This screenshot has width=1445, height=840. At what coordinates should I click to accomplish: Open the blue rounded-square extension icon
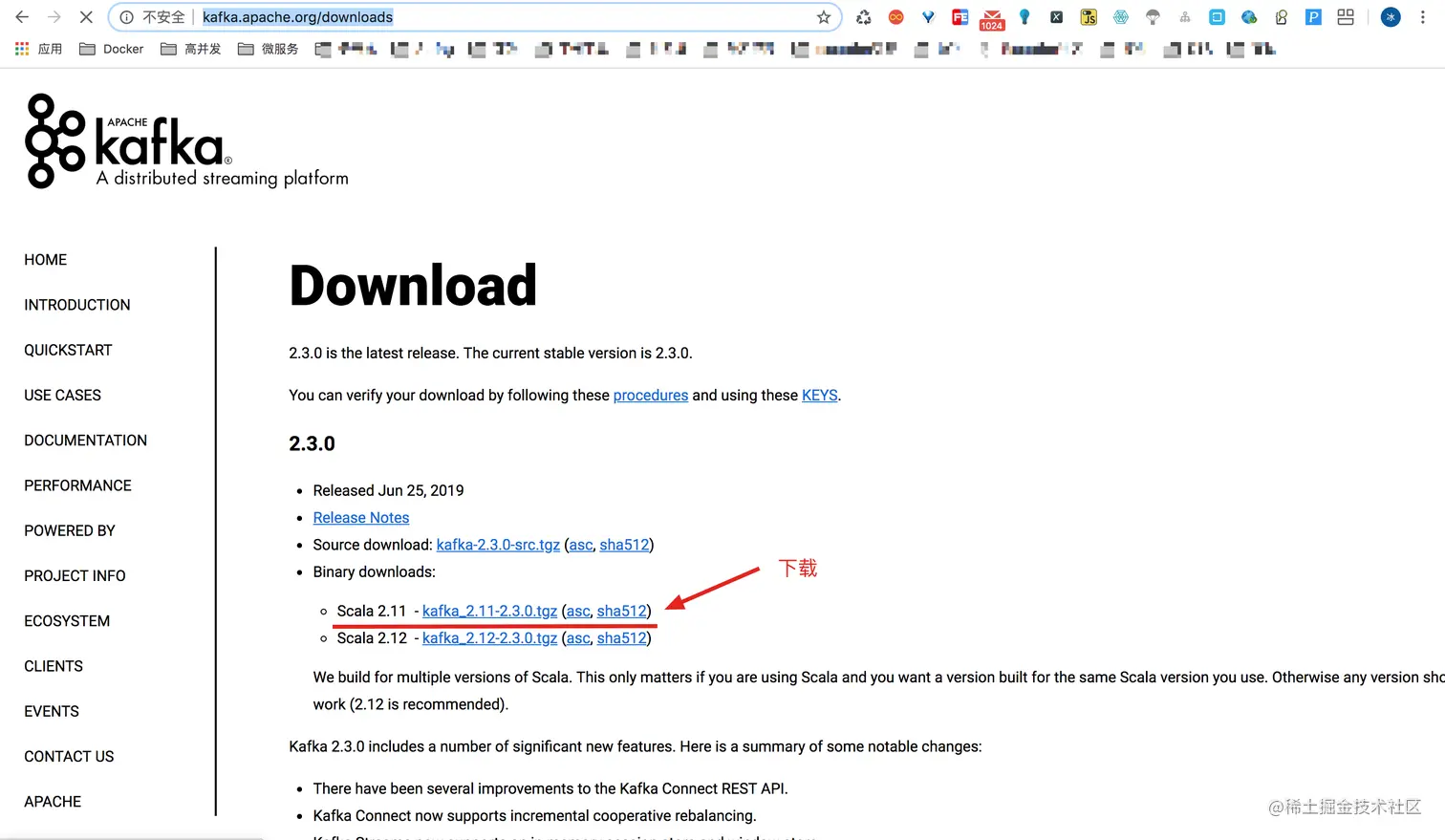[1217, 17]
